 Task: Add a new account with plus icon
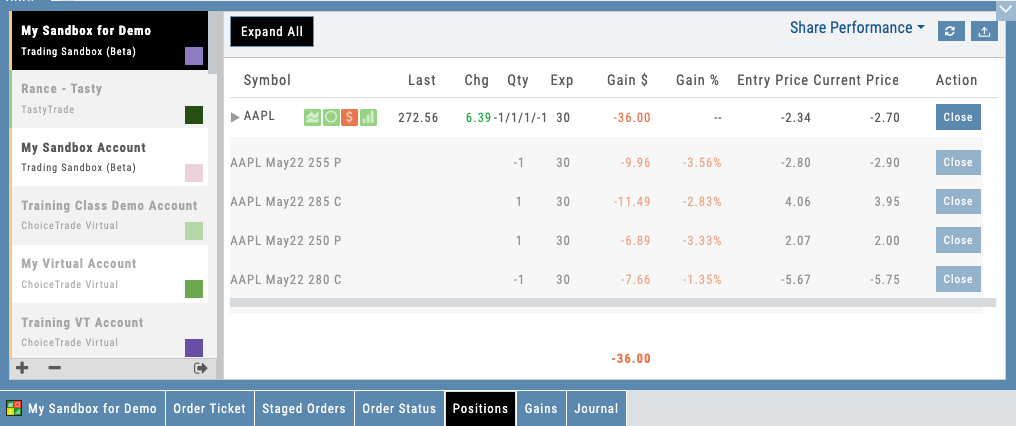tap(23, 368)
